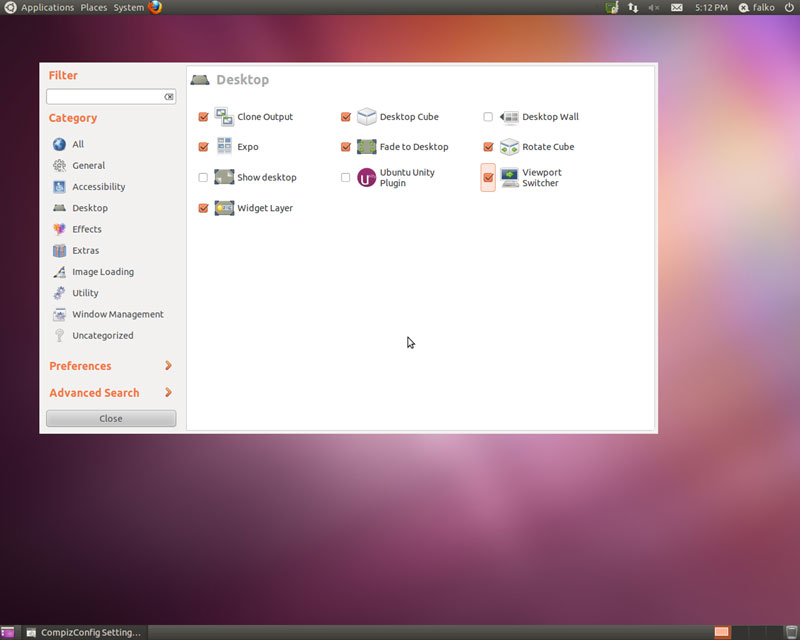Image resolution: width=800 pixels, height=640 pixels.
Task: Close the CompizConfig settings window
Action: 111,419
